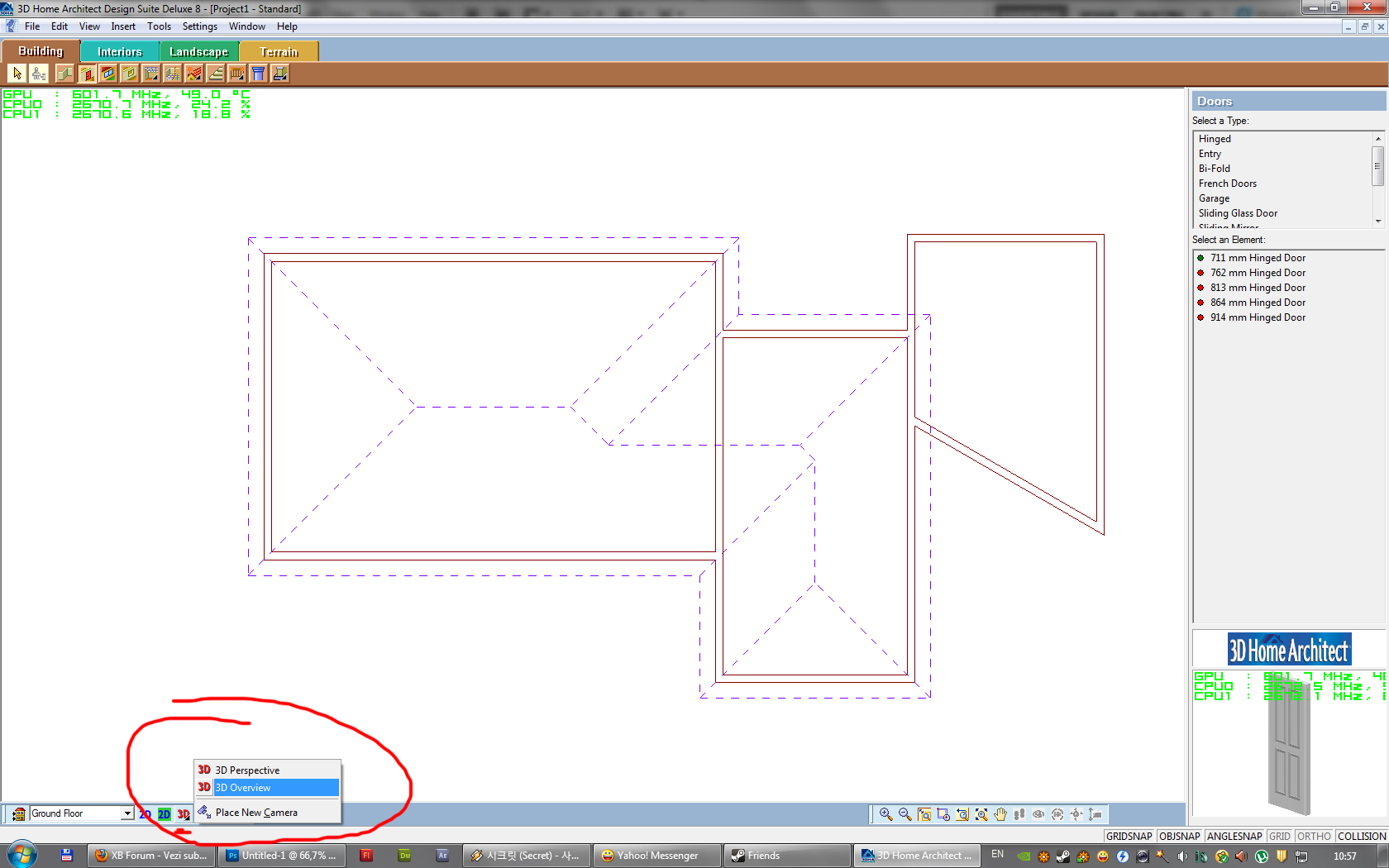Viewport: 1389px width, 868px height.
Task: Choose the Railing tool icon
Action: (237, 74)
